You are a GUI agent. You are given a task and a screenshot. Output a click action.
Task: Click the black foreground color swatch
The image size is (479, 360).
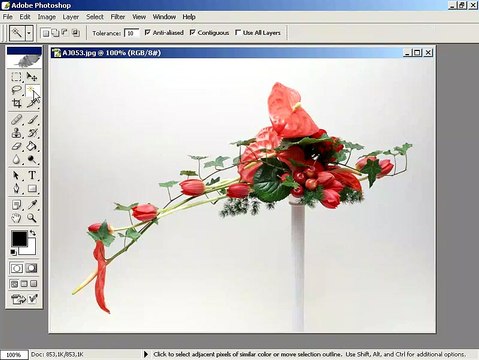click(19, 239)
